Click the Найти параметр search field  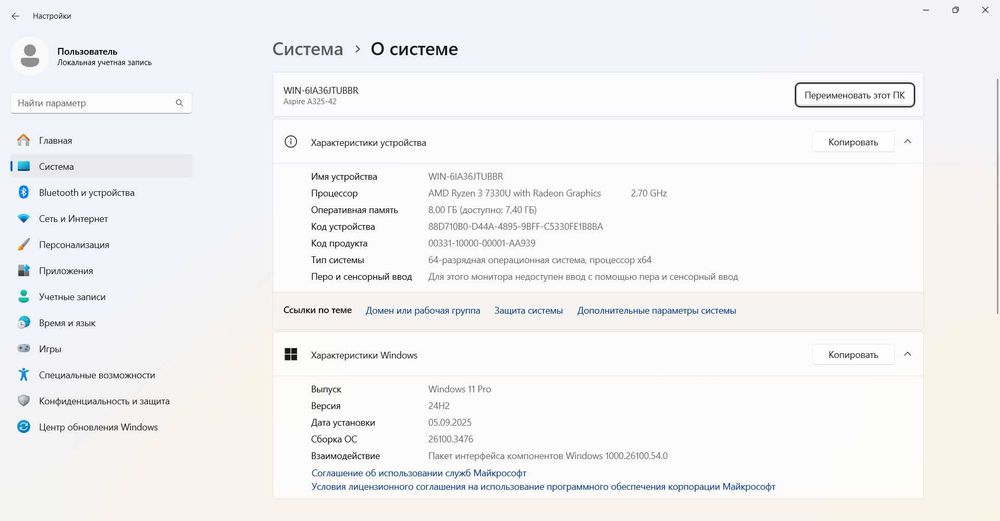tap(101, 103)
